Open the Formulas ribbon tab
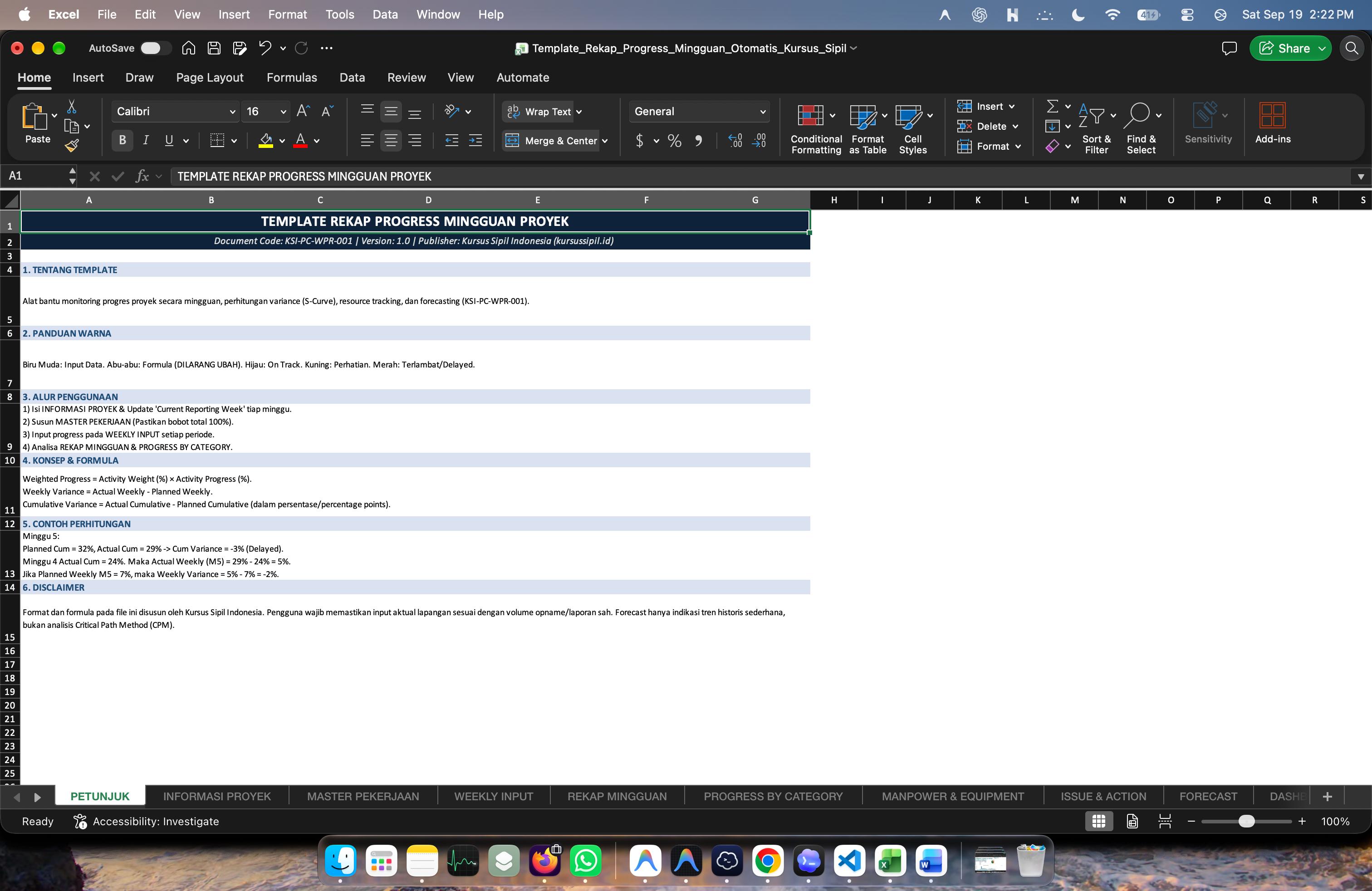This screenshot has height=891, width=1372. 292,78
